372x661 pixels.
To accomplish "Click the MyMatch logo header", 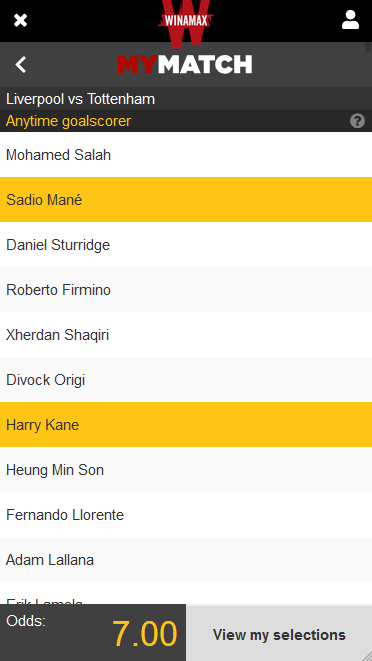I will click(x=185, y=64).
